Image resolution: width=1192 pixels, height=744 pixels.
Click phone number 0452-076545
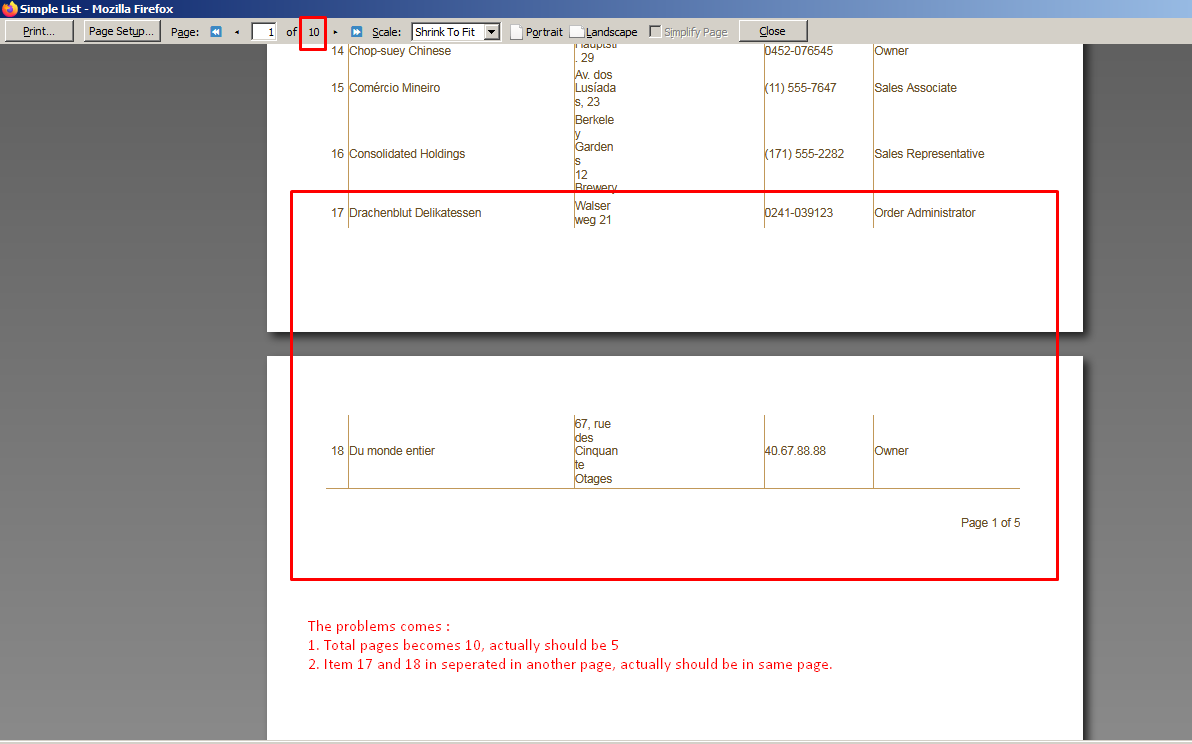pyautogui.click(x=799, y=51)
